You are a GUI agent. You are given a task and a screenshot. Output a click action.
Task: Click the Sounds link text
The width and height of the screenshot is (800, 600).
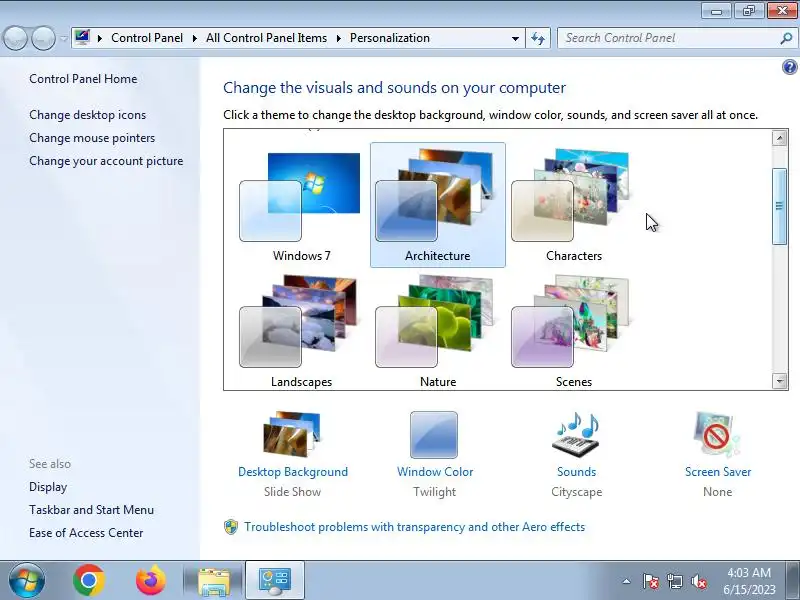pyautogui.click(x=577, y=472)
